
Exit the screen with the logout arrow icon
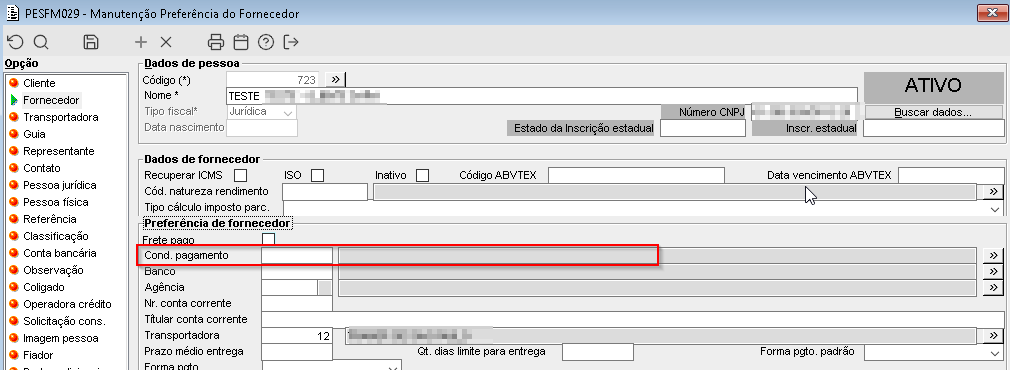[291, 43]
